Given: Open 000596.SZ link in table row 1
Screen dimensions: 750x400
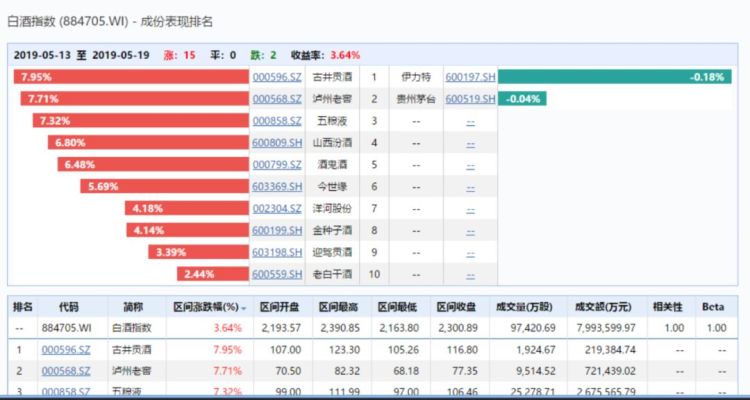Looking at the screenshot, I should 66,350.
